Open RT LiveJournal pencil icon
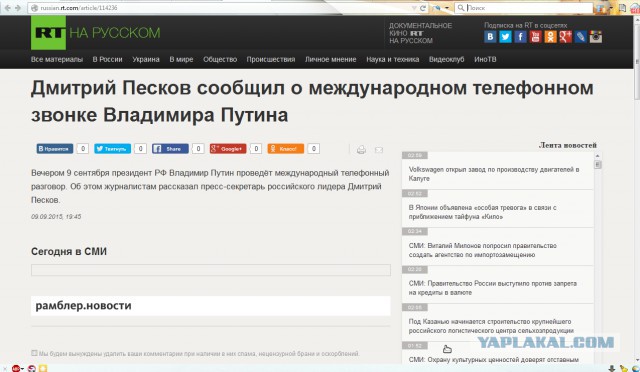Screen dimensions: 640x372 [x=580, y=37]
